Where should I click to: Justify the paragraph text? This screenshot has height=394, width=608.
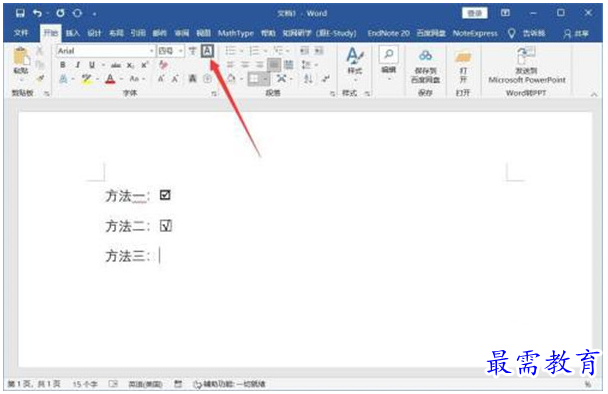pos(274,64)
